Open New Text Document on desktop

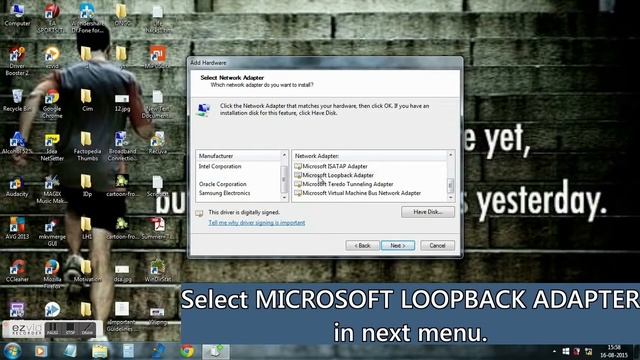158,104
